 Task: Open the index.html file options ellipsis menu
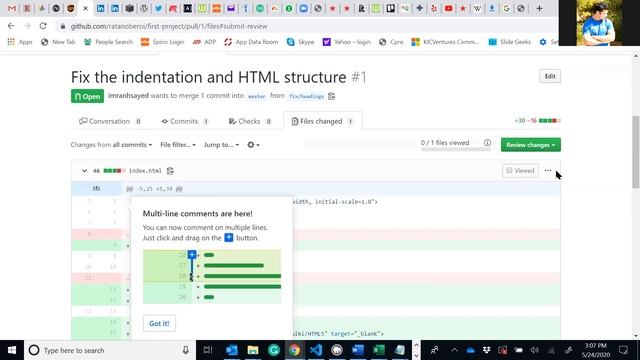click(548, 171)
